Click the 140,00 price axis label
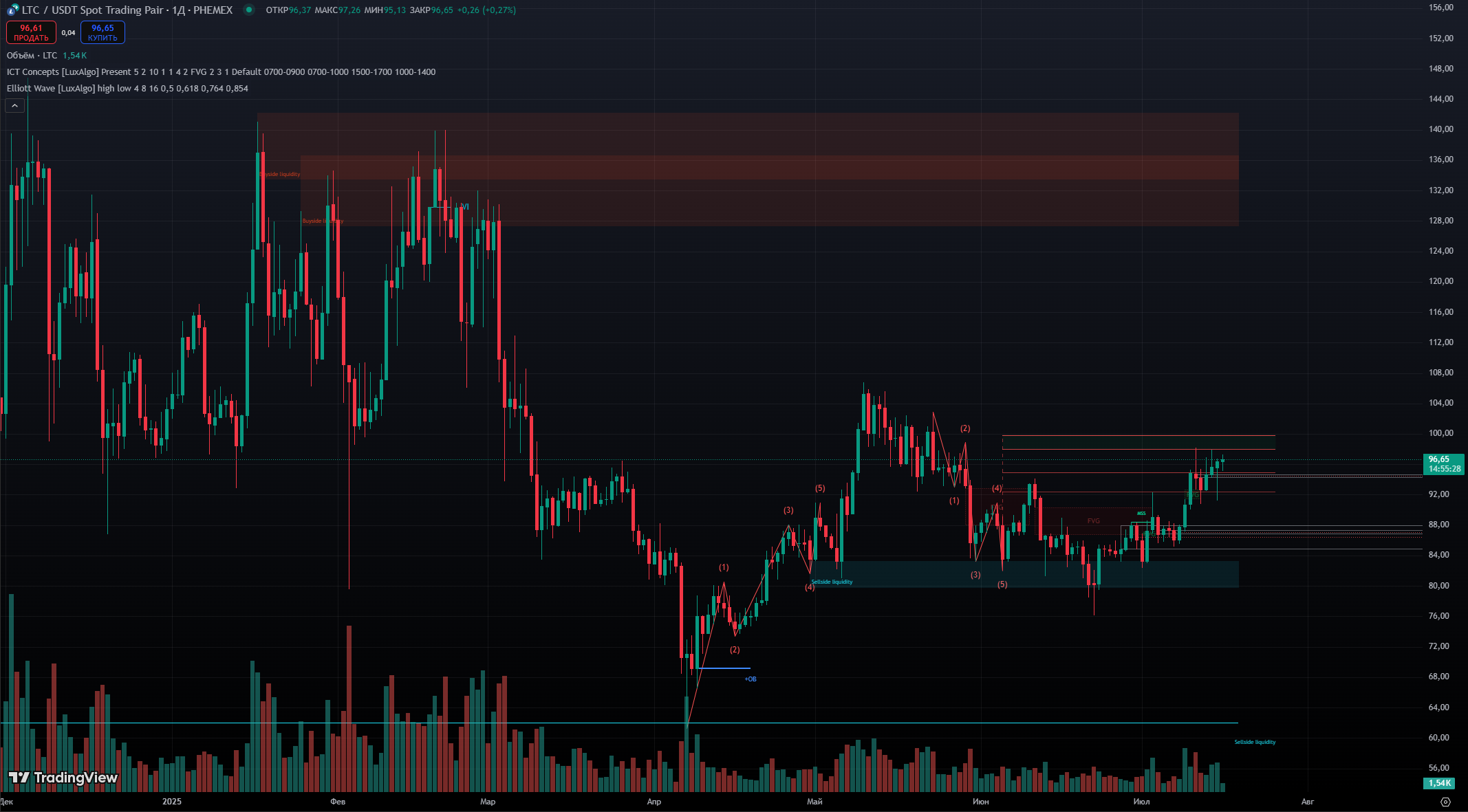This screenshot has width=1468, height=812. pos(1440,129)
